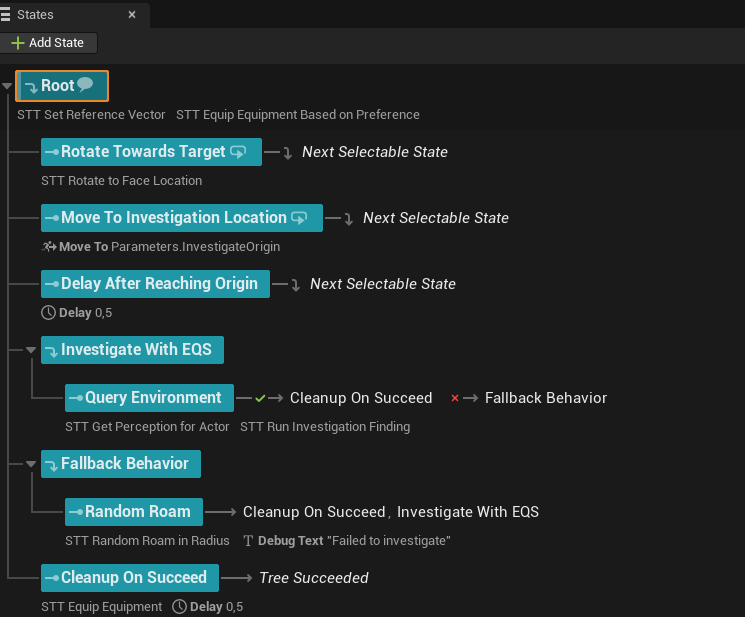Close the States panel tab
Screen dimensions: 745x617
132,15
